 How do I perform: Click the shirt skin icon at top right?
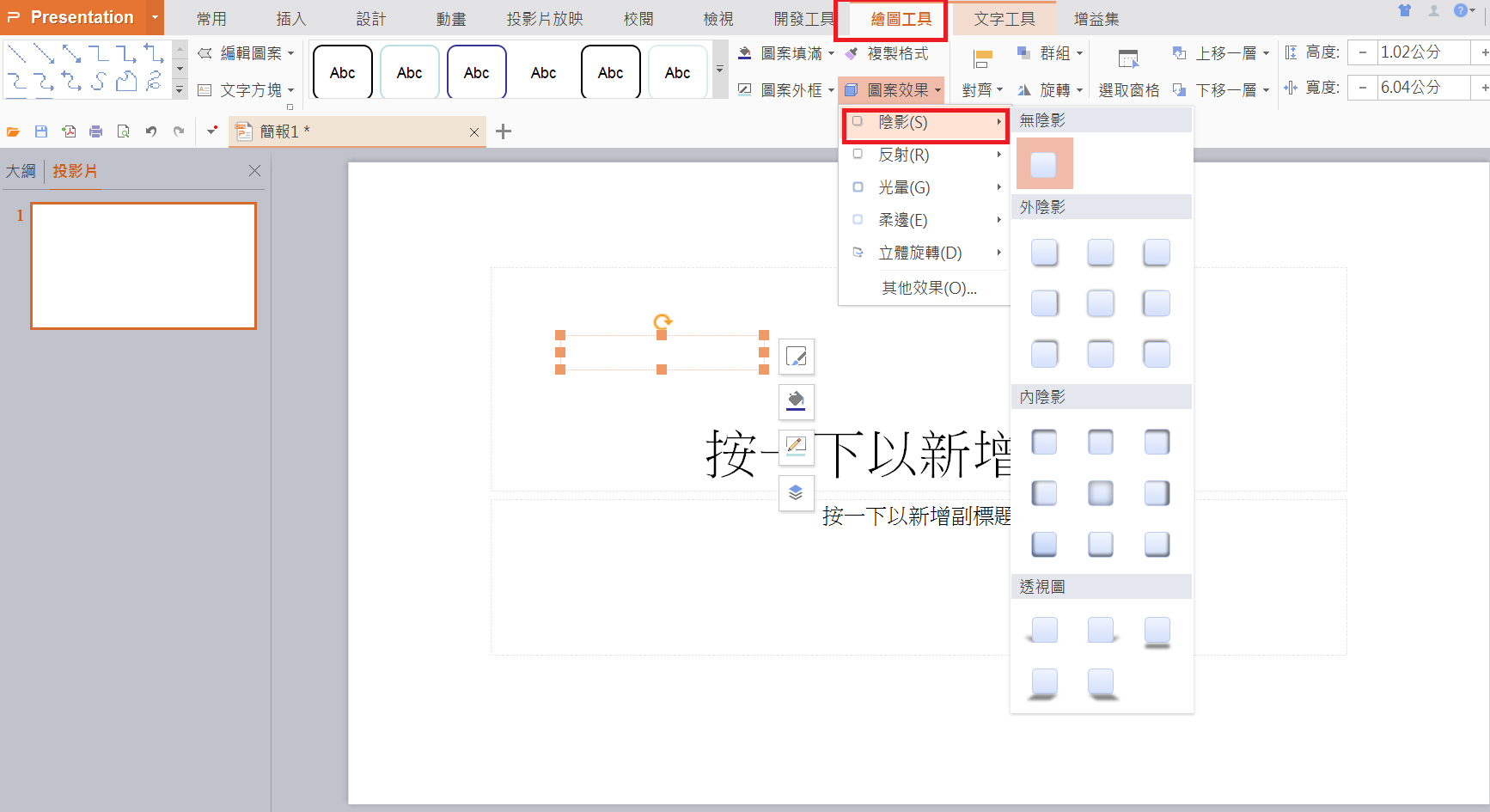click(x=1405, y=10)
